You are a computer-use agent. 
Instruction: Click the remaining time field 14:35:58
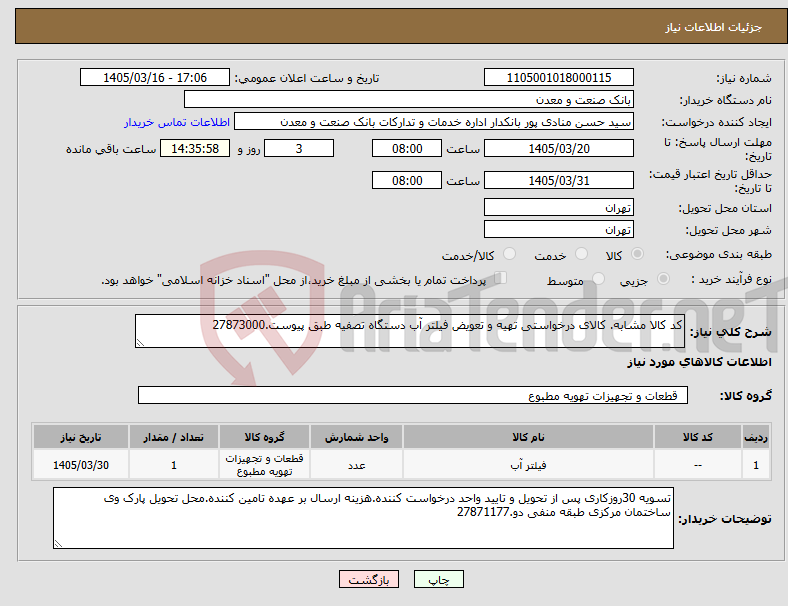pos(195,149)
